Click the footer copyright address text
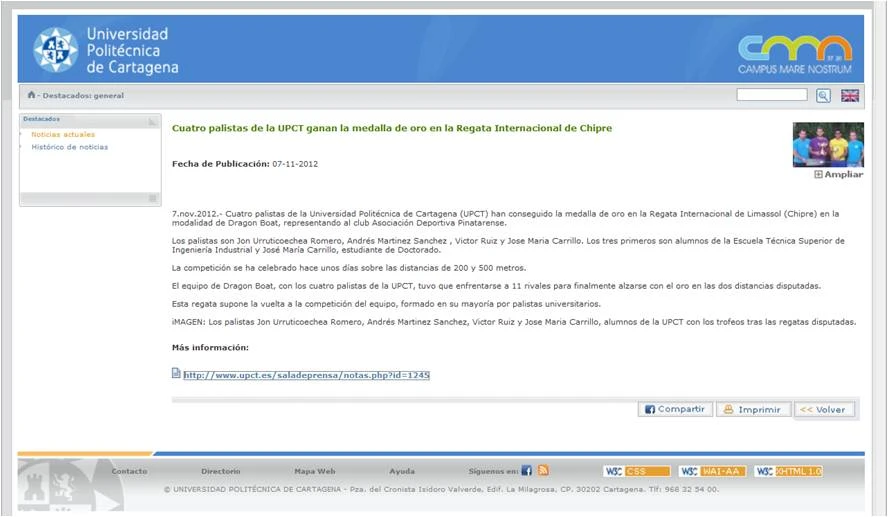This screenshot has height=517, width=888. 442,489
